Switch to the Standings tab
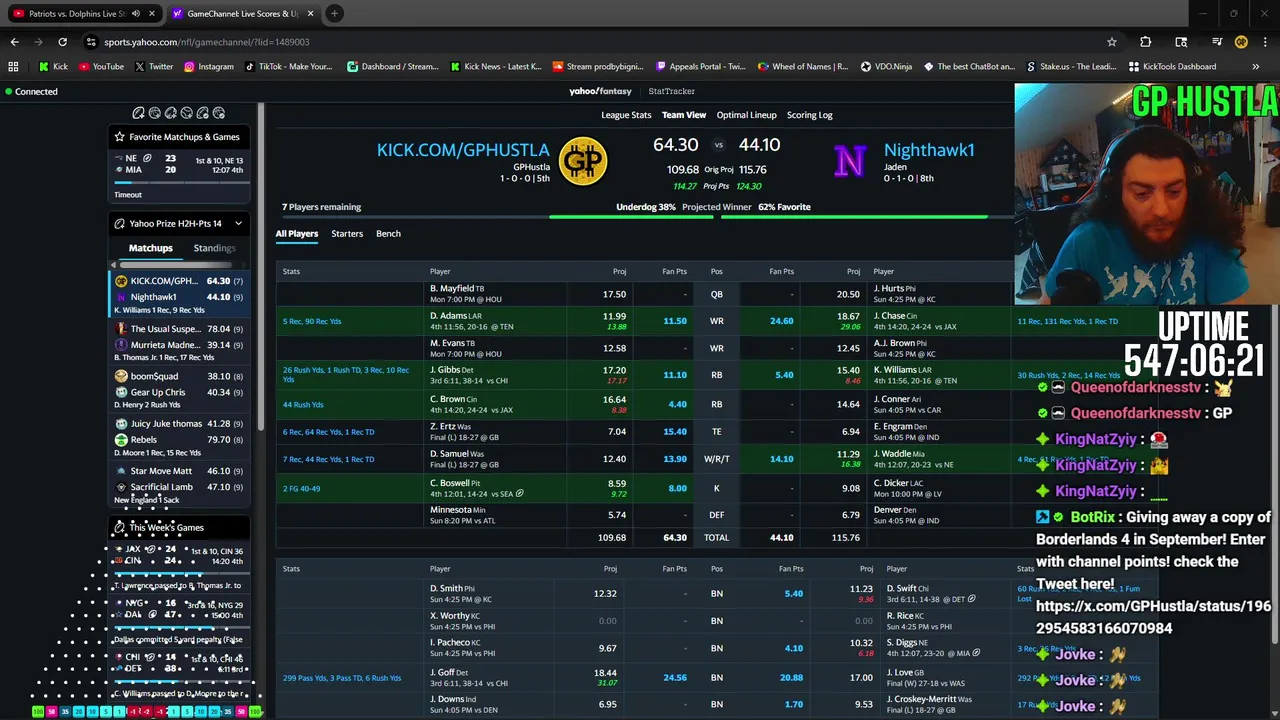Image resolution: width=1280 pixels, height=720 pixels. pos(214,248)
